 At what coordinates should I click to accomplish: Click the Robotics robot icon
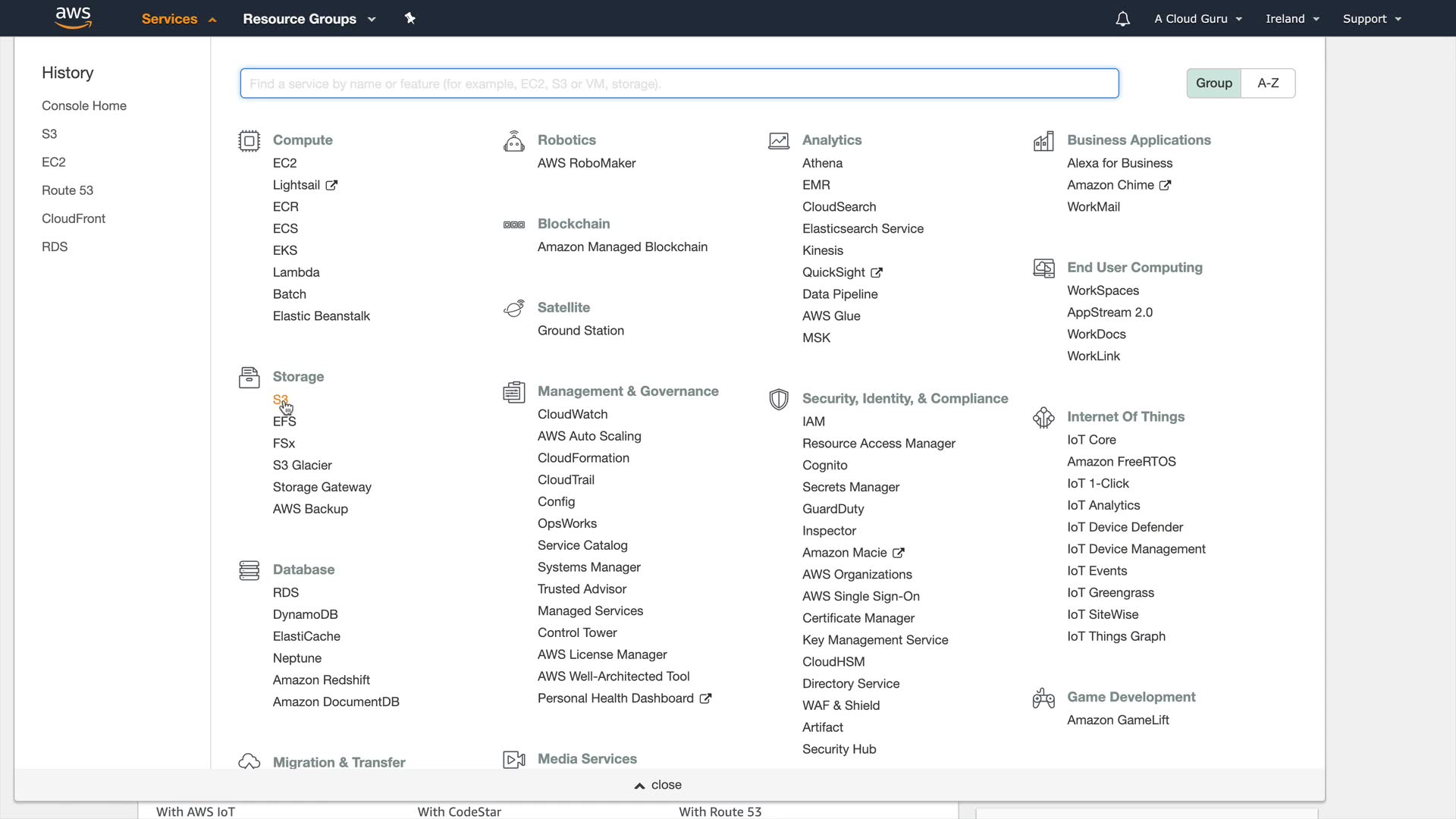tap(513, 141)
